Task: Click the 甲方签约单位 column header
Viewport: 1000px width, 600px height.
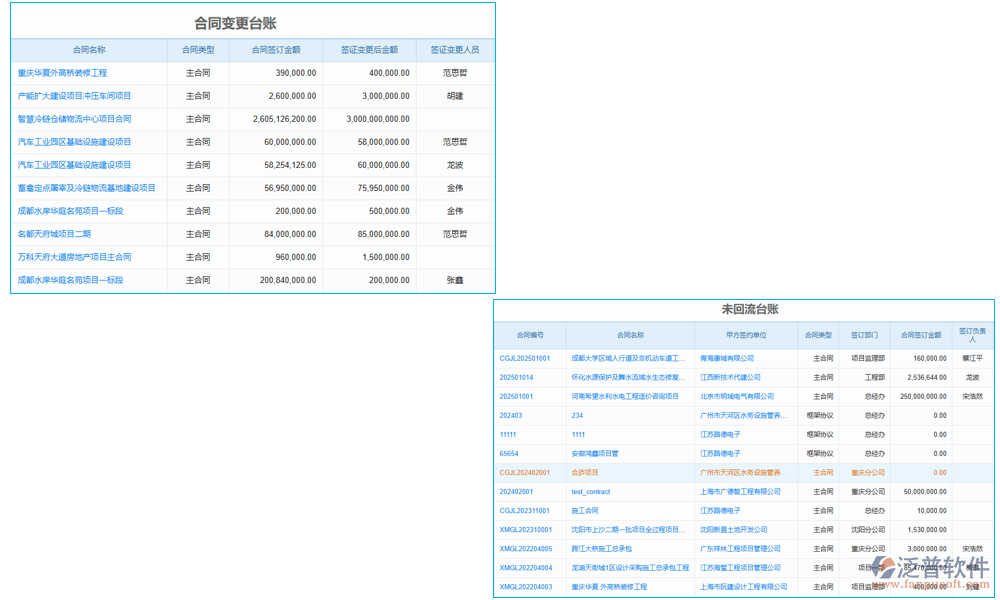Action: (x=745, y=335)
